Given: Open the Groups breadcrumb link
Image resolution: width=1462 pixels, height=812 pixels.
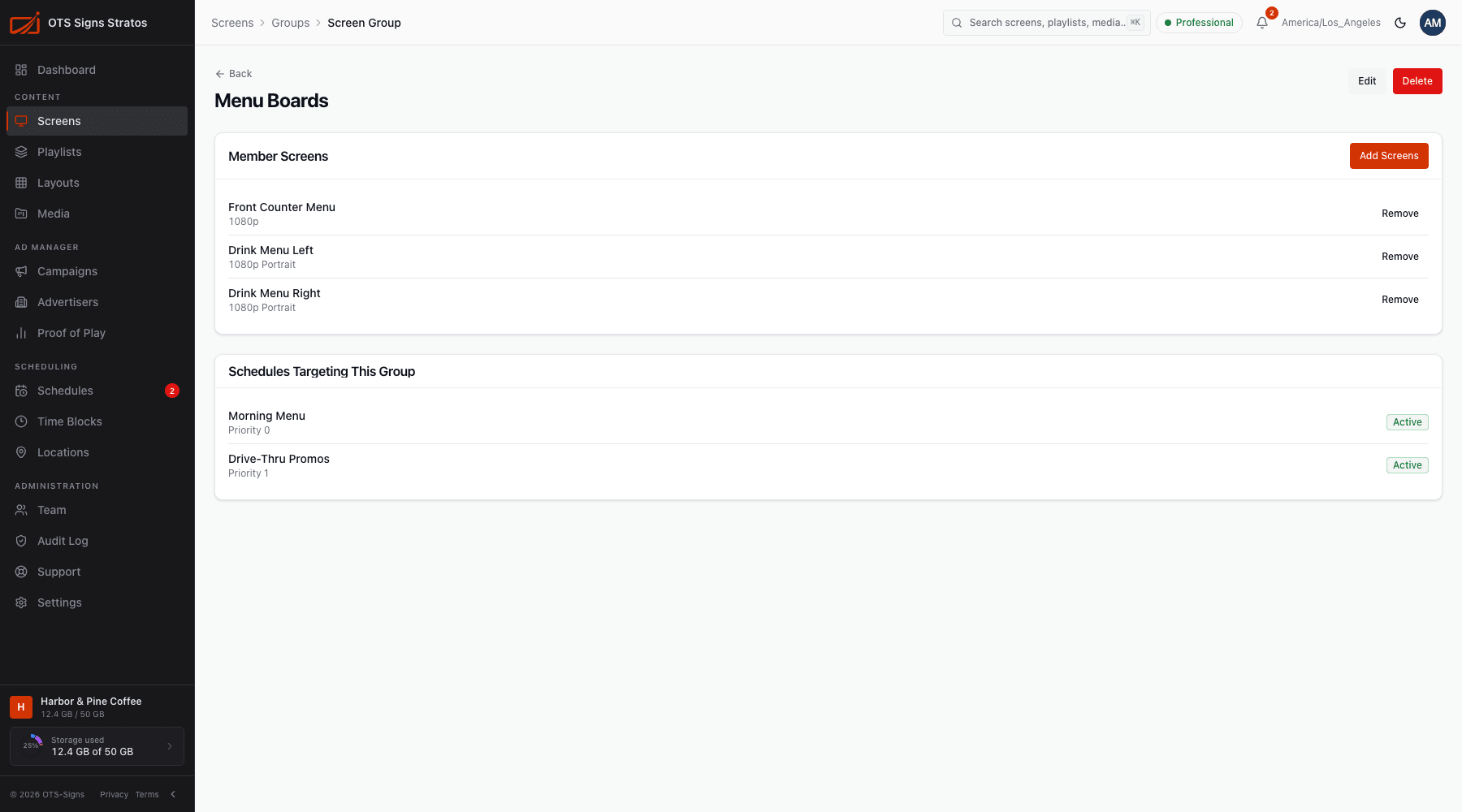Looking at the screenshot, I should [x=291, y=23].
